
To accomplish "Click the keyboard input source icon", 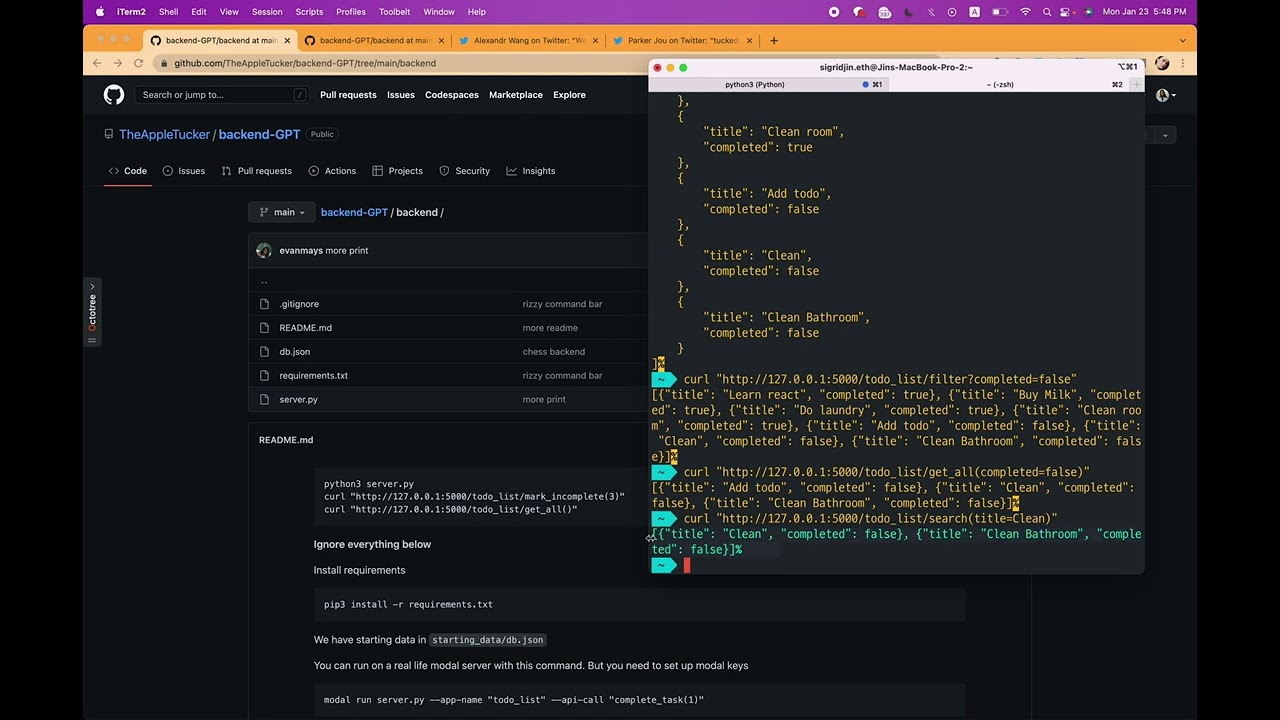I will [x=974, y=12].
